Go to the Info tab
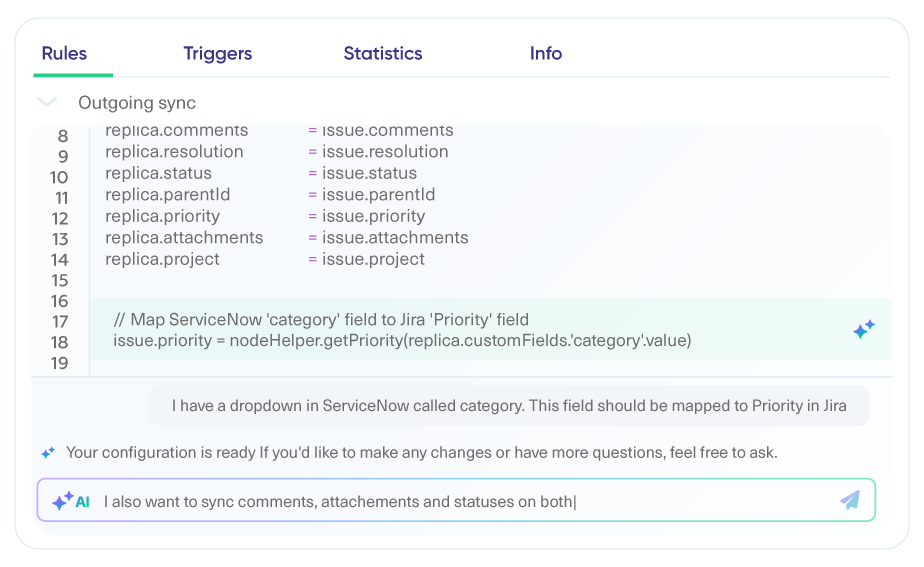Screen dimensions: 924x567 tap(546, 54)
